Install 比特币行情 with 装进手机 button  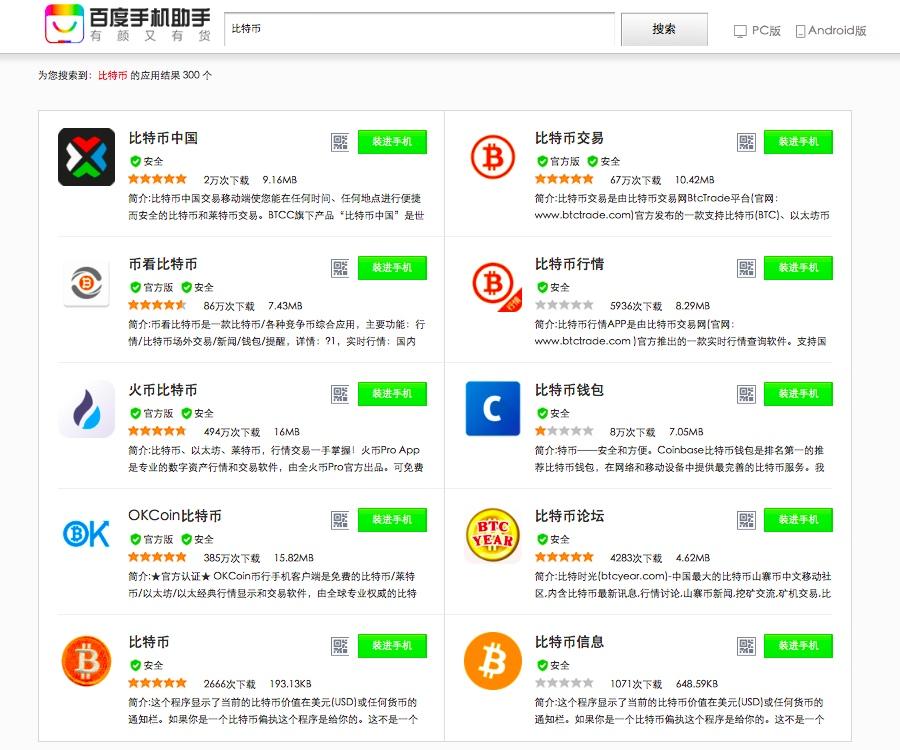point(798,267)
